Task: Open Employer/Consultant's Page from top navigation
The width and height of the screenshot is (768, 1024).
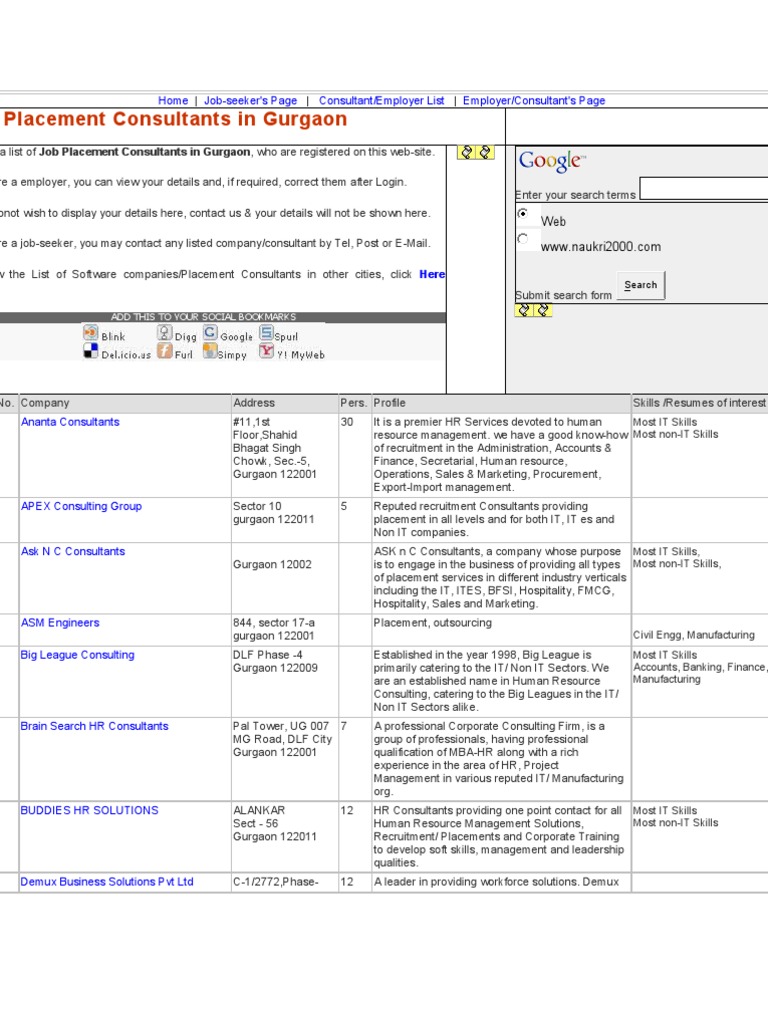Action: [534, 100]
